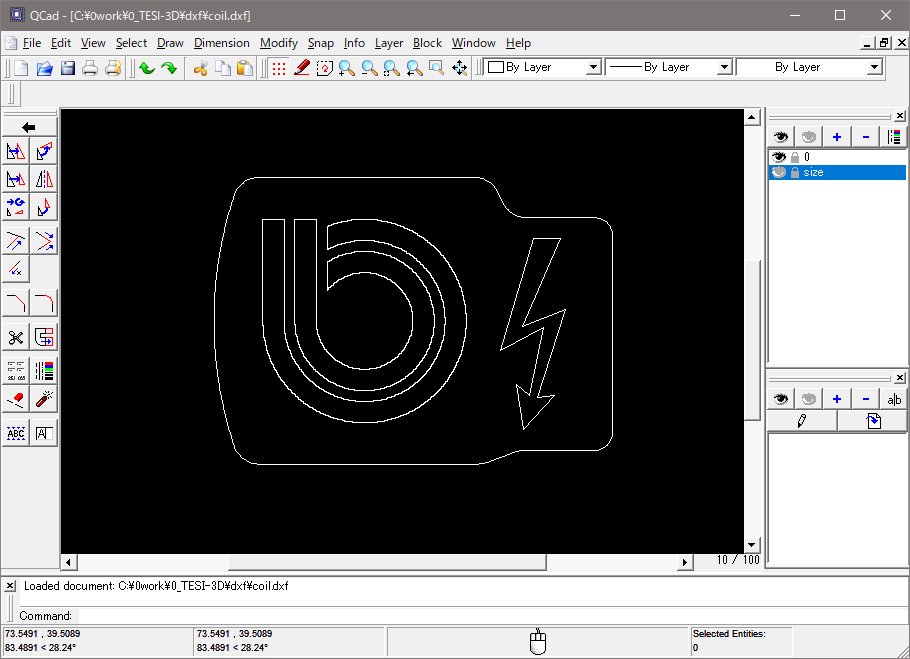This screenshot has width=910, height=659.
Task: Click the Paste clipboard icon
Action: (x=245, y=68)
